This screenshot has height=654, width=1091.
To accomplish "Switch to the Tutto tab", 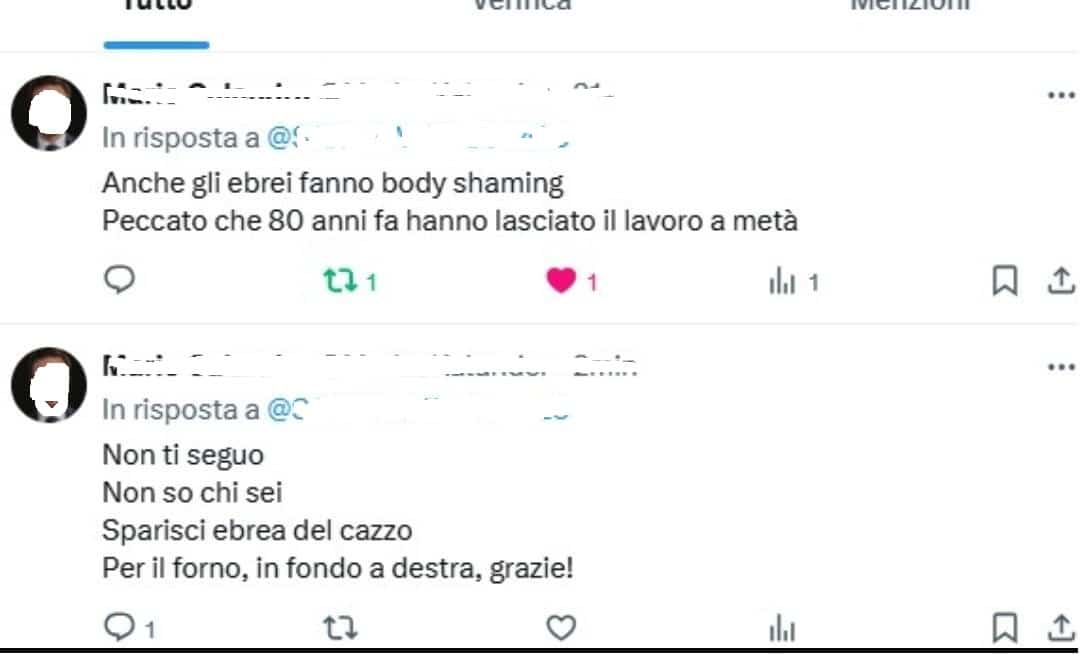I will click(157, 6).
